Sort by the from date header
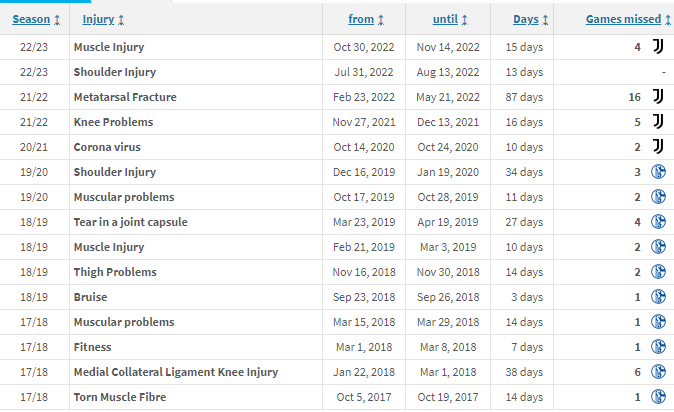The image size is (674, 412). (361, 19)
